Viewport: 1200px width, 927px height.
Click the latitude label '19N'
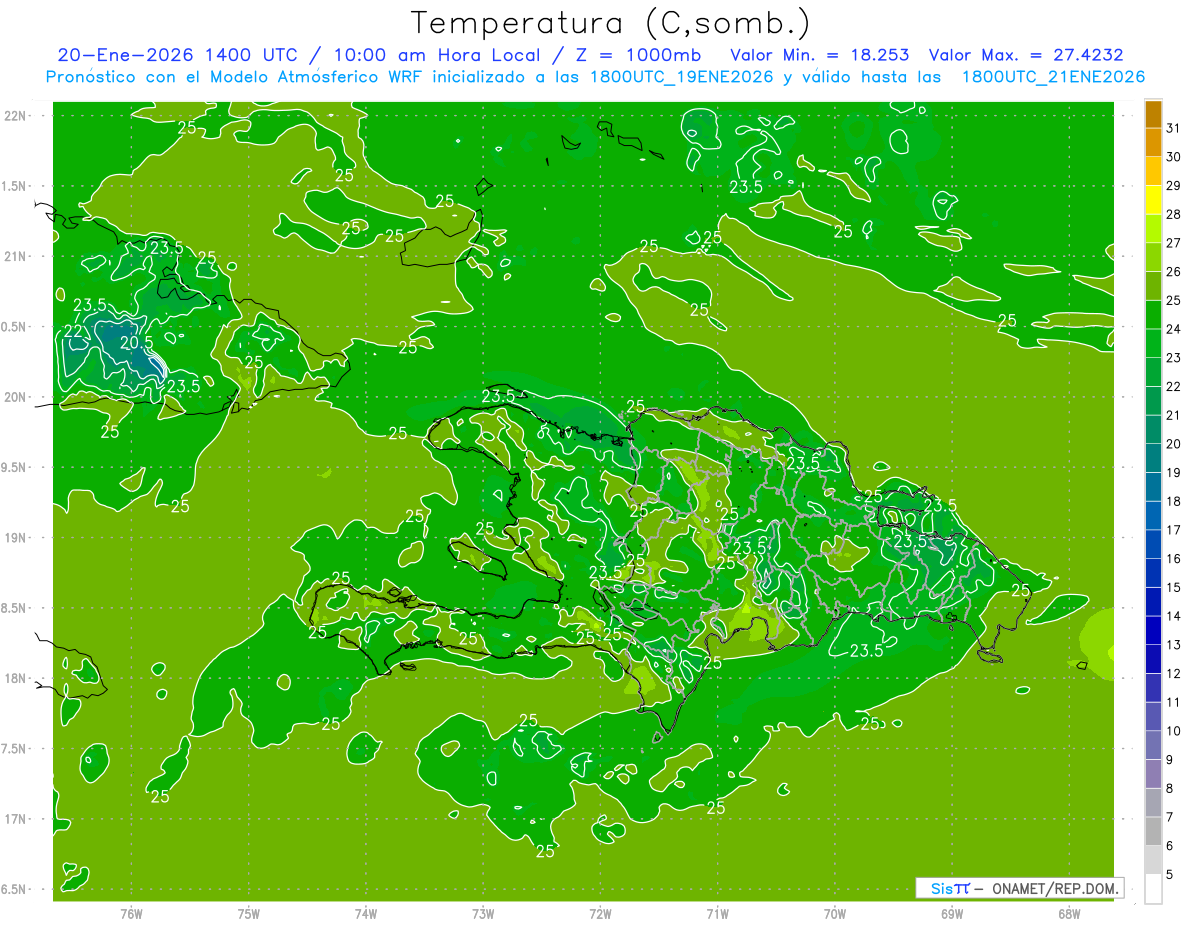point(15,537)
